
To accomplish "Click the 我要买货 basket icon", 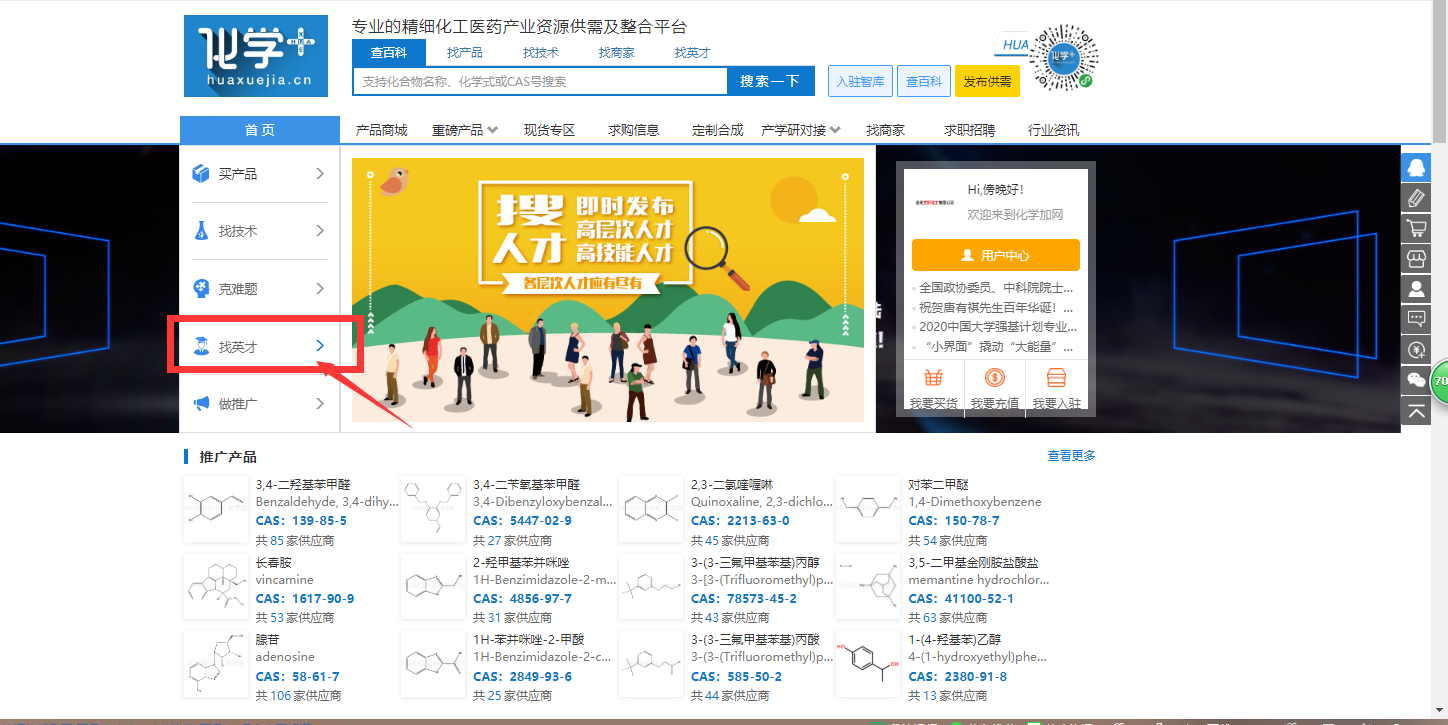I will coord(933,379).
